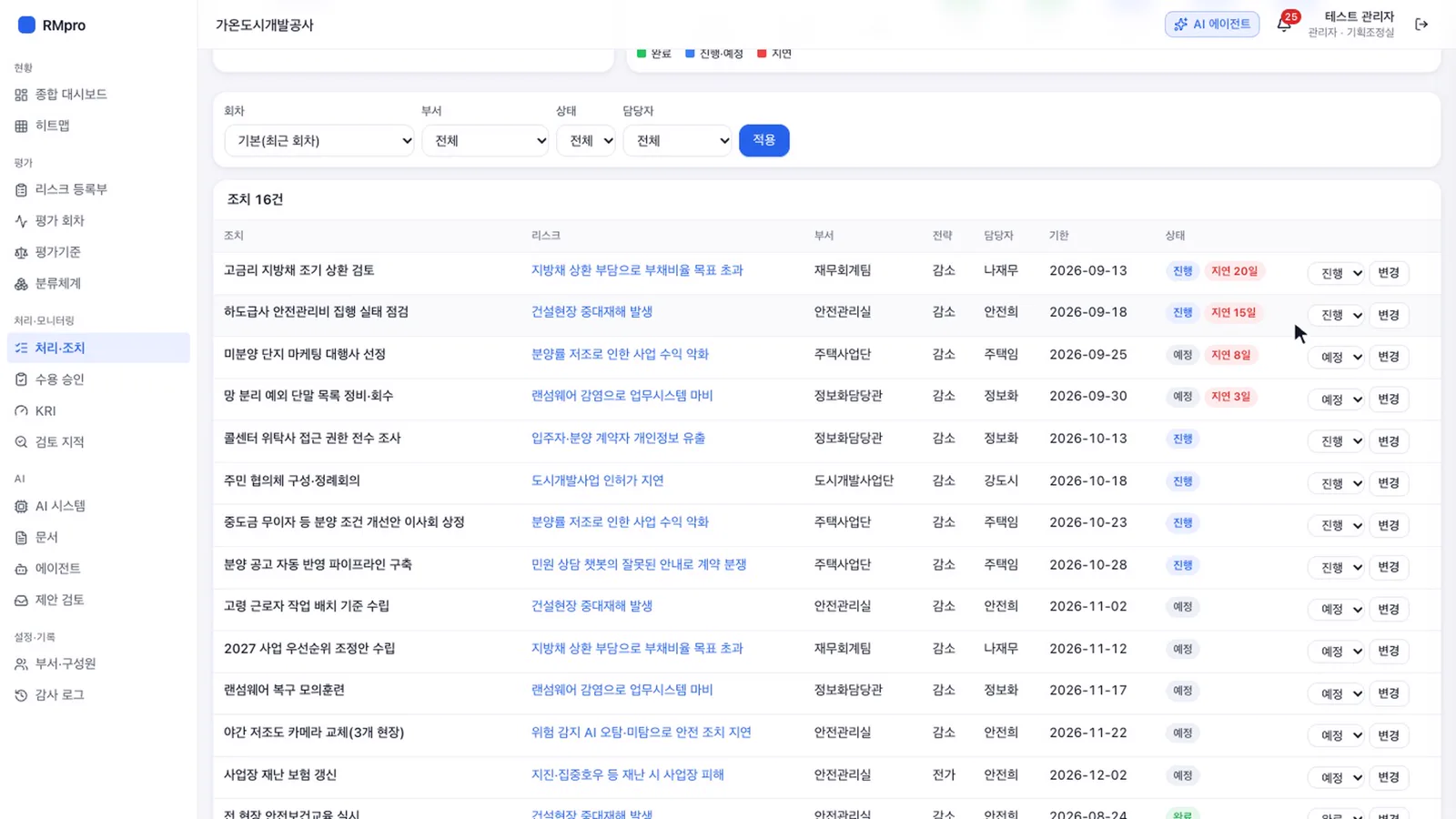Go to 제안 검토 menu item
This screenshot has width=1456, height=819.
pos(98,601)
